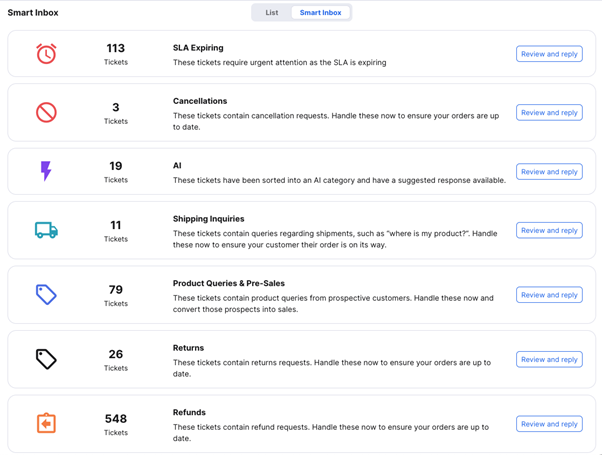Review and reply to AI tickets
602x455 pixels.
pos(549,172)
